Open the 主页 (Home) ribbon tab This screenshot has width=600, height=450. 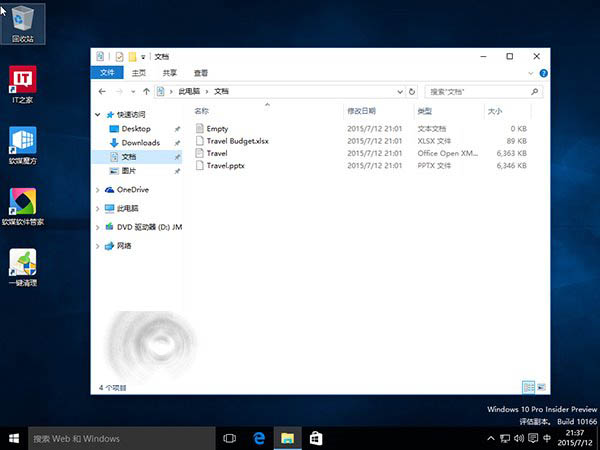tap(139, 73)
